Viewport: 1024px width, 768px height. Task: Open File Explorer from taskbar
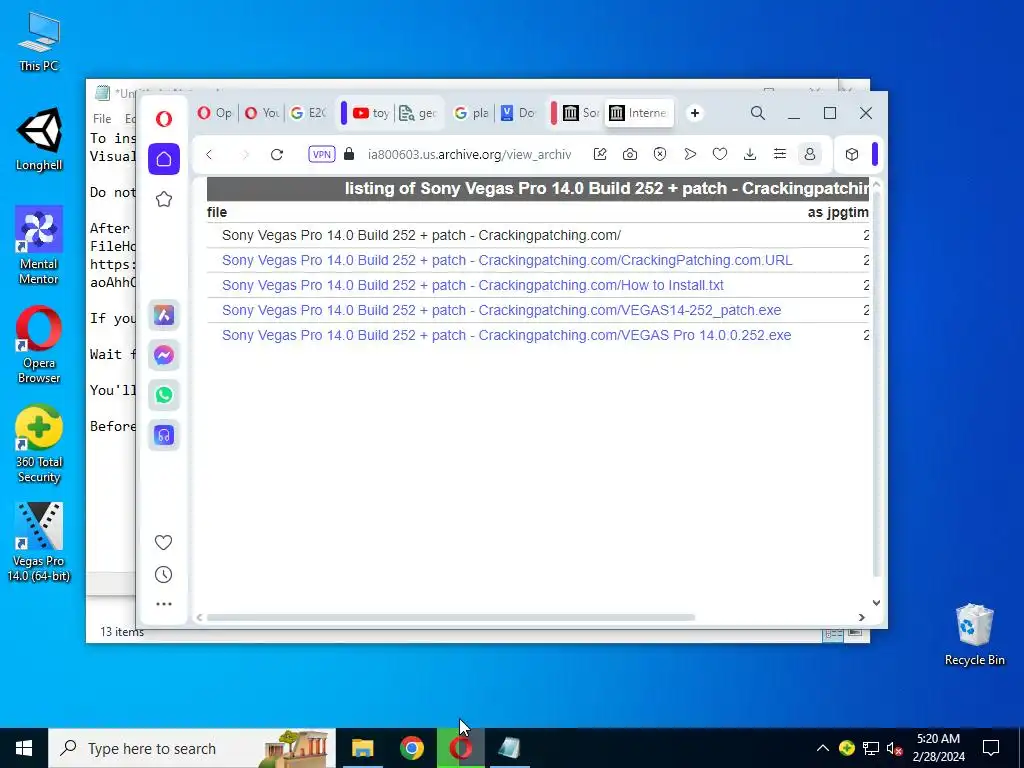click(x=362, y=748)
